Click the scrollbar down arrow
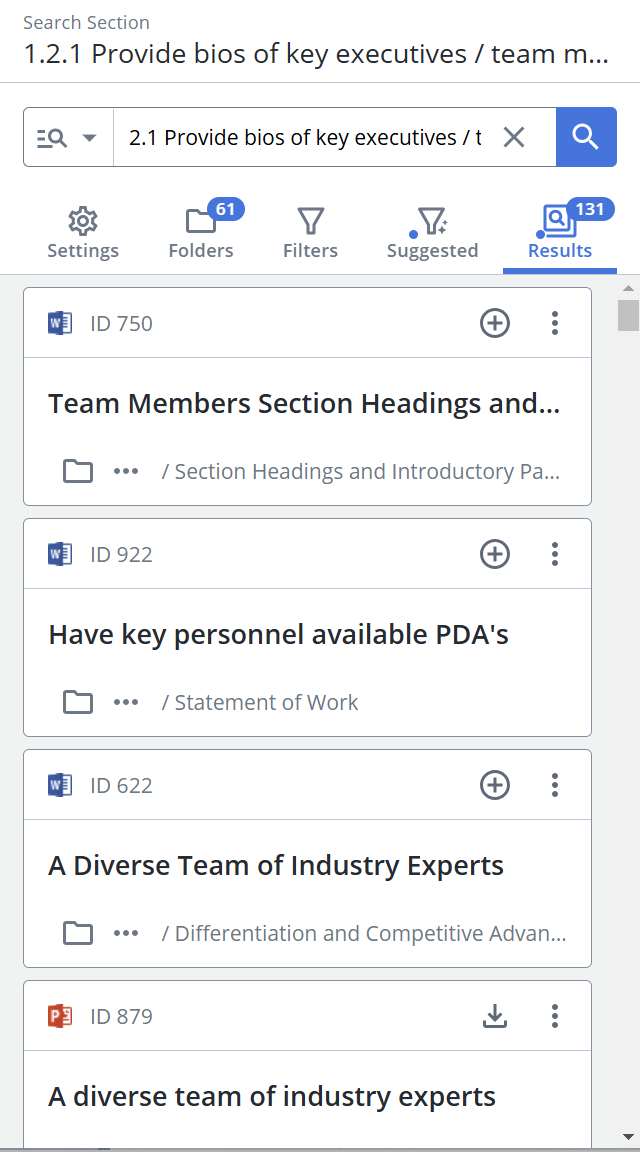The height and width of the screenshot is (1152, 640). 628,1137
